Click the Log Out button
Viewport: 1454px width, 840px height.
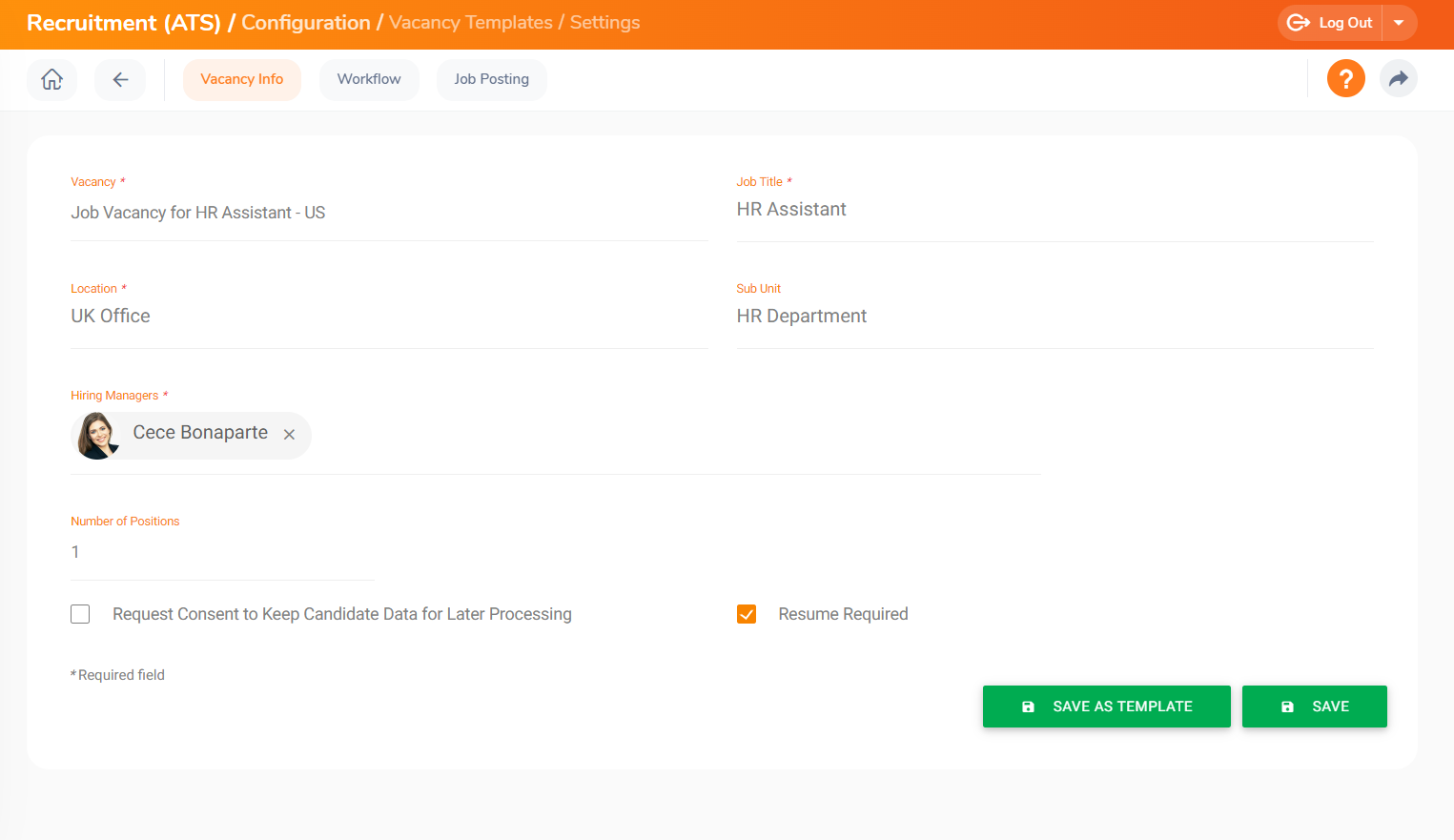coord(1331,23)
